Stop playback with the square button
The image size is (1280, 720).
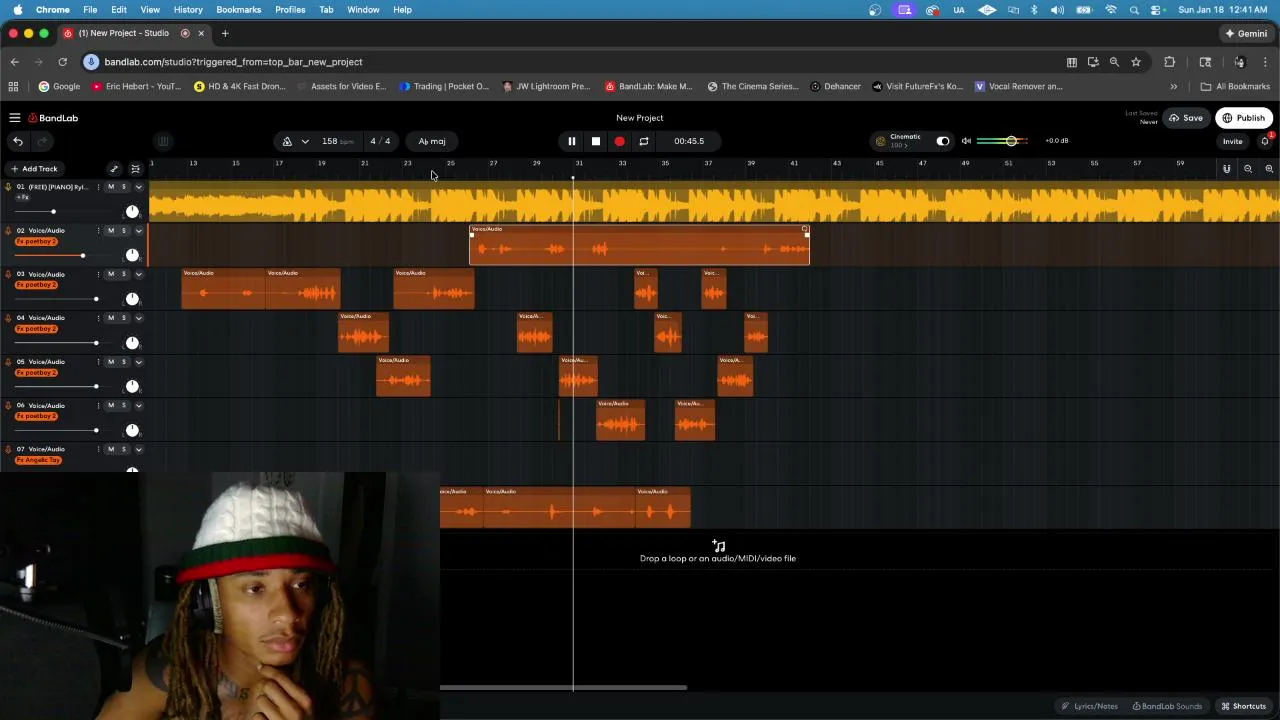click(x=595, y=141)
